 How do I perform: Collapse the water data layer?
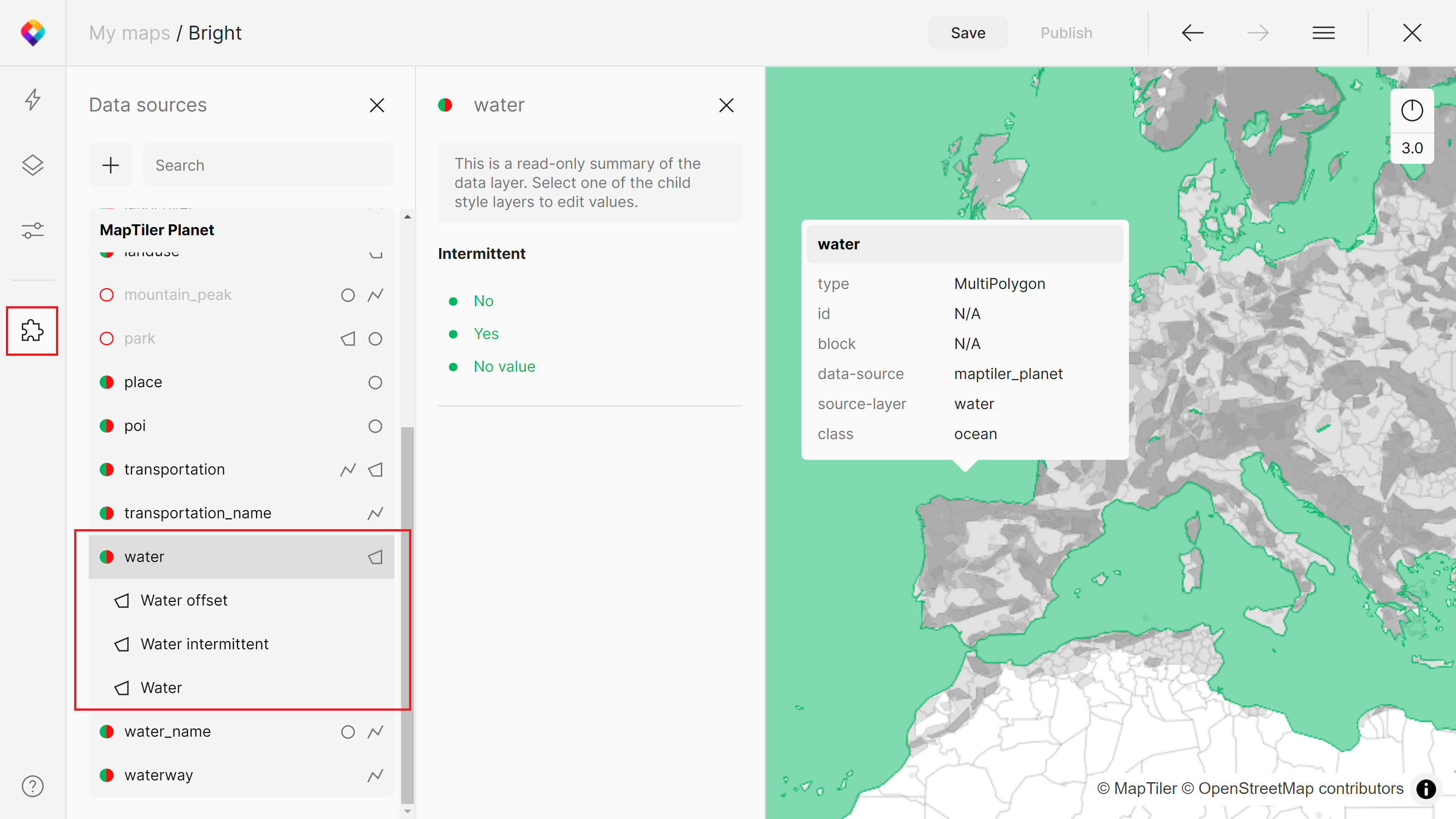145,557
